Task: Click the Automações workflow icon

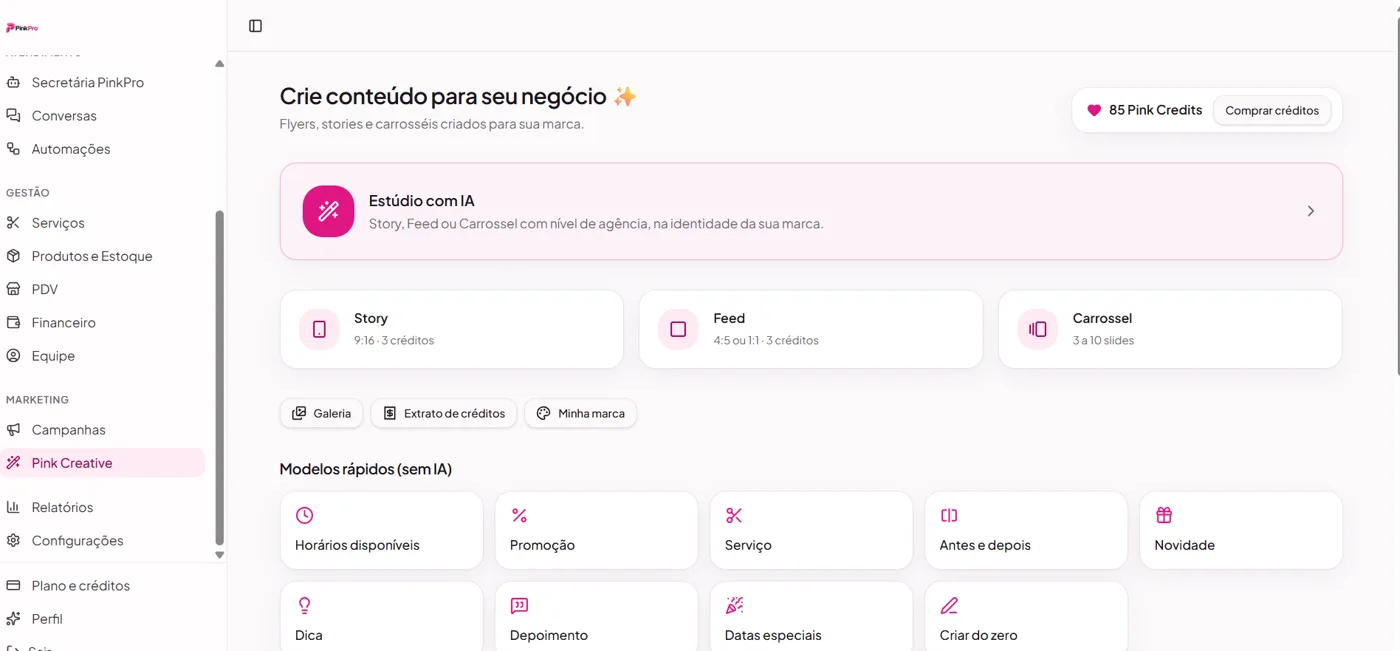Action: tap(13, 148)
